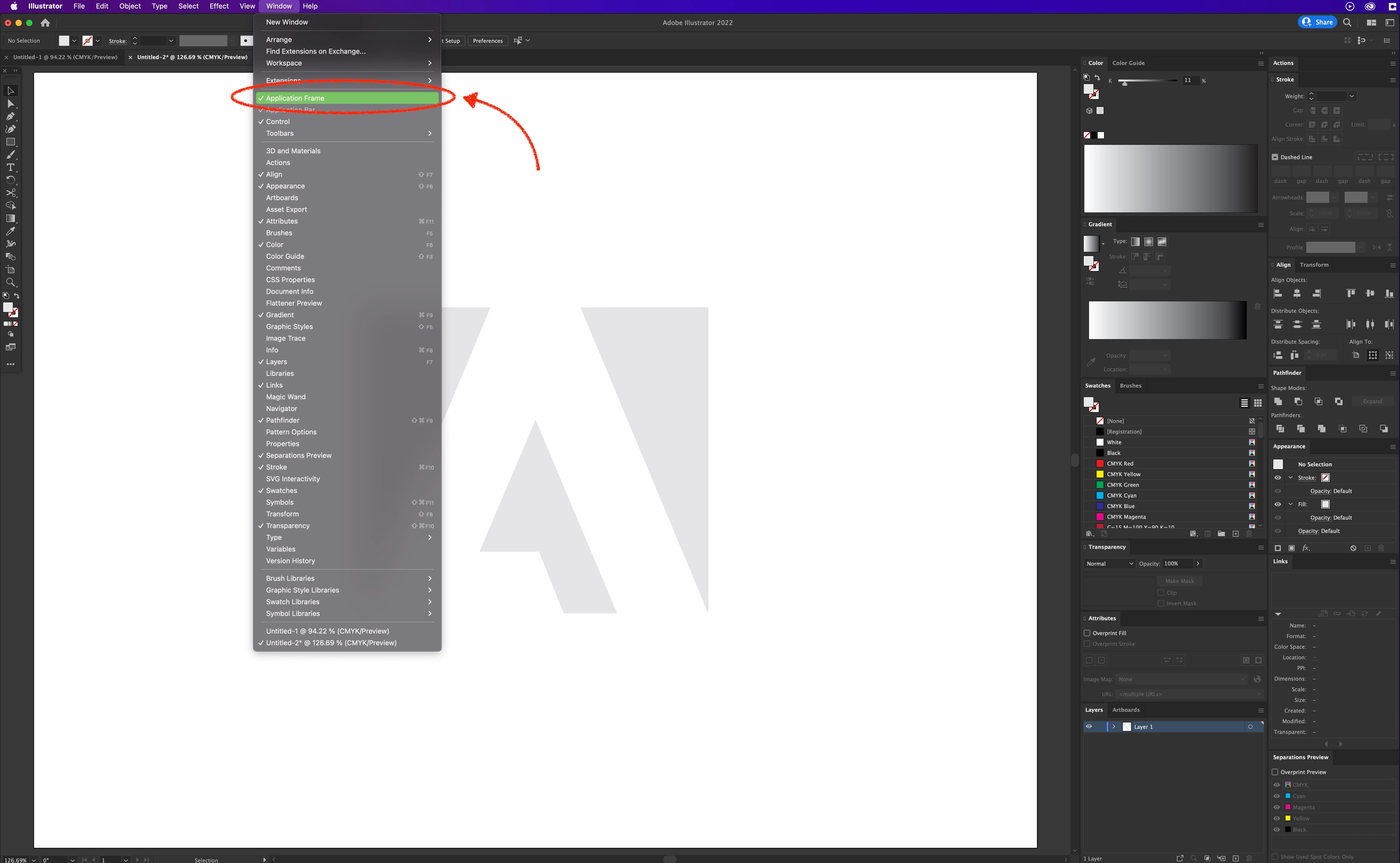Check the Dashed Line option
The height and width of the screenshot is (863, 1400).
coord(1275,157)
